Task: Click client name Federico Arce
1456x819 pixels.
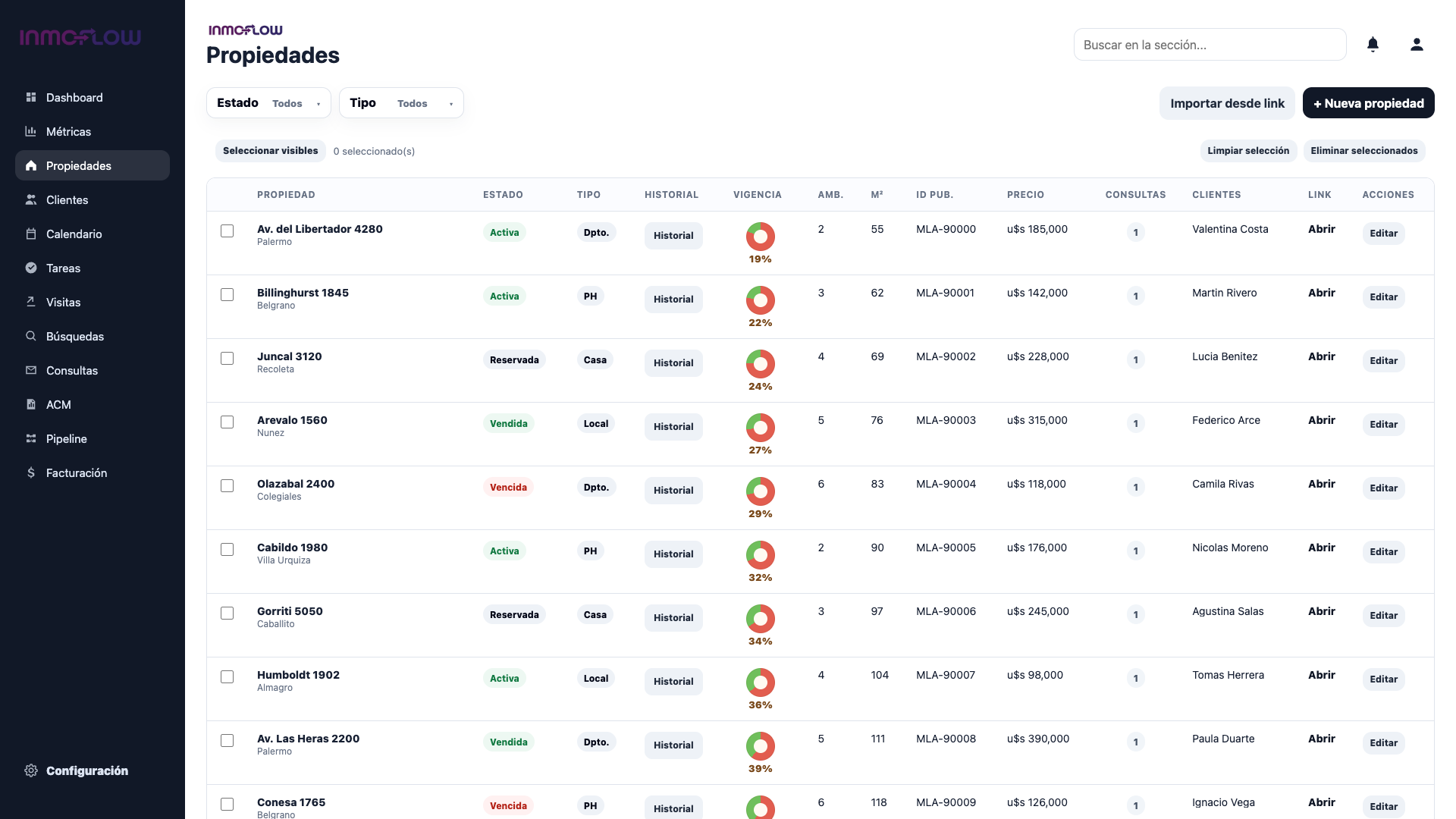Action: 1225,420
